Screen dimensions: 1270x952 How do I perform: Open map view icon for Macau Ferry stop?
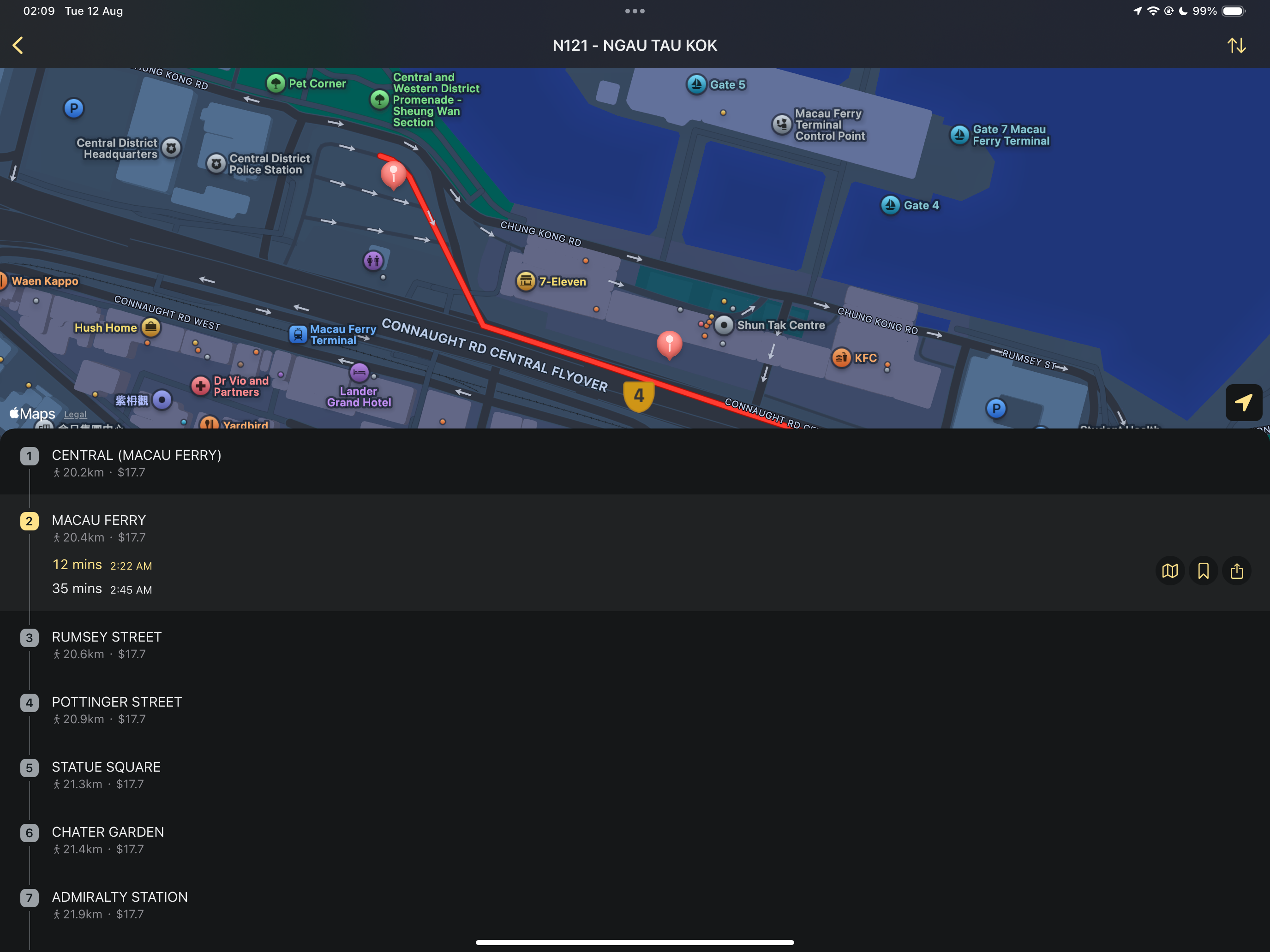(x=1169, y=571)
